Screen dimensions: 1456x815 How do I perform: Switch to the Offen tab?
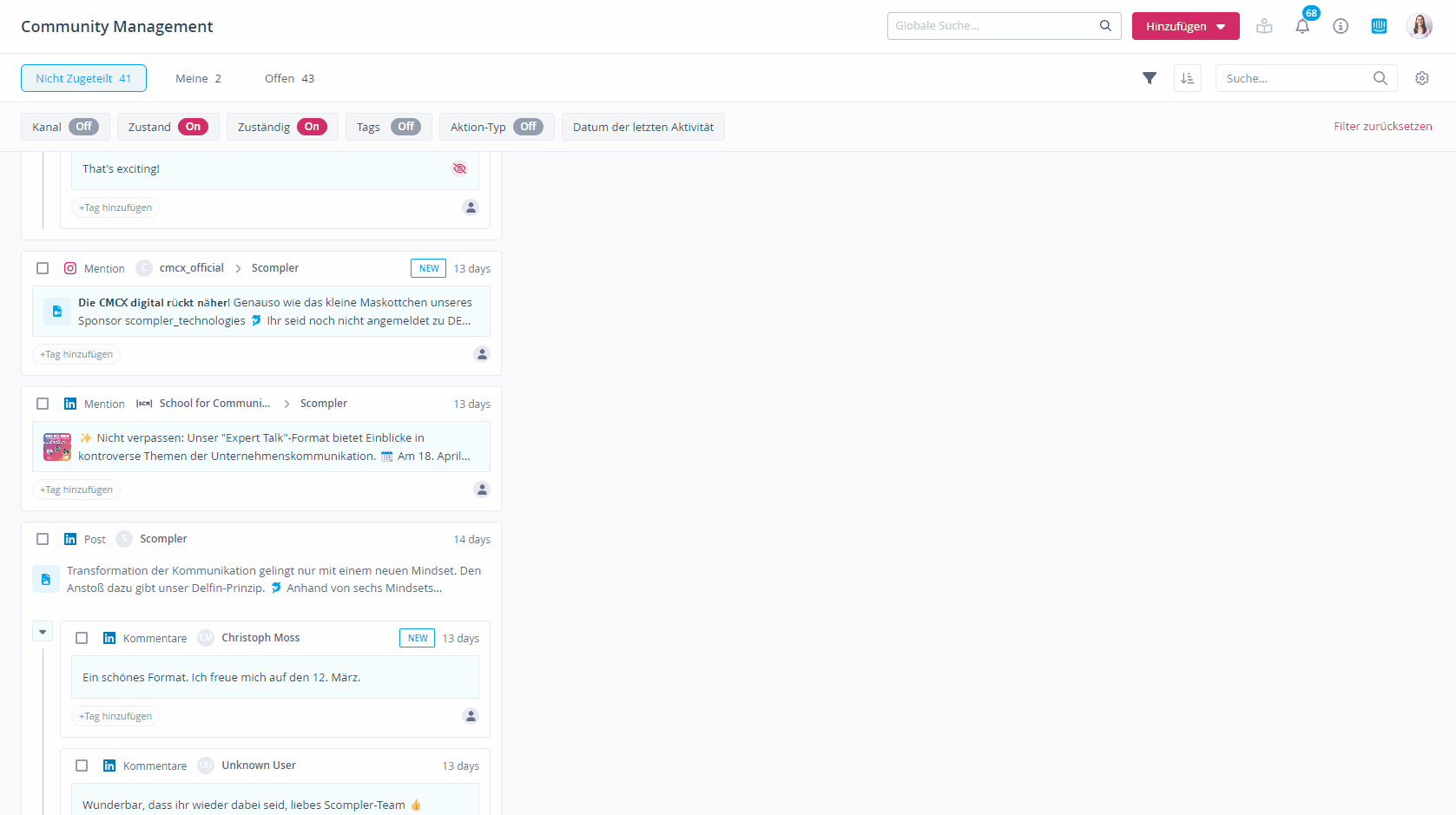coord(289,78)
